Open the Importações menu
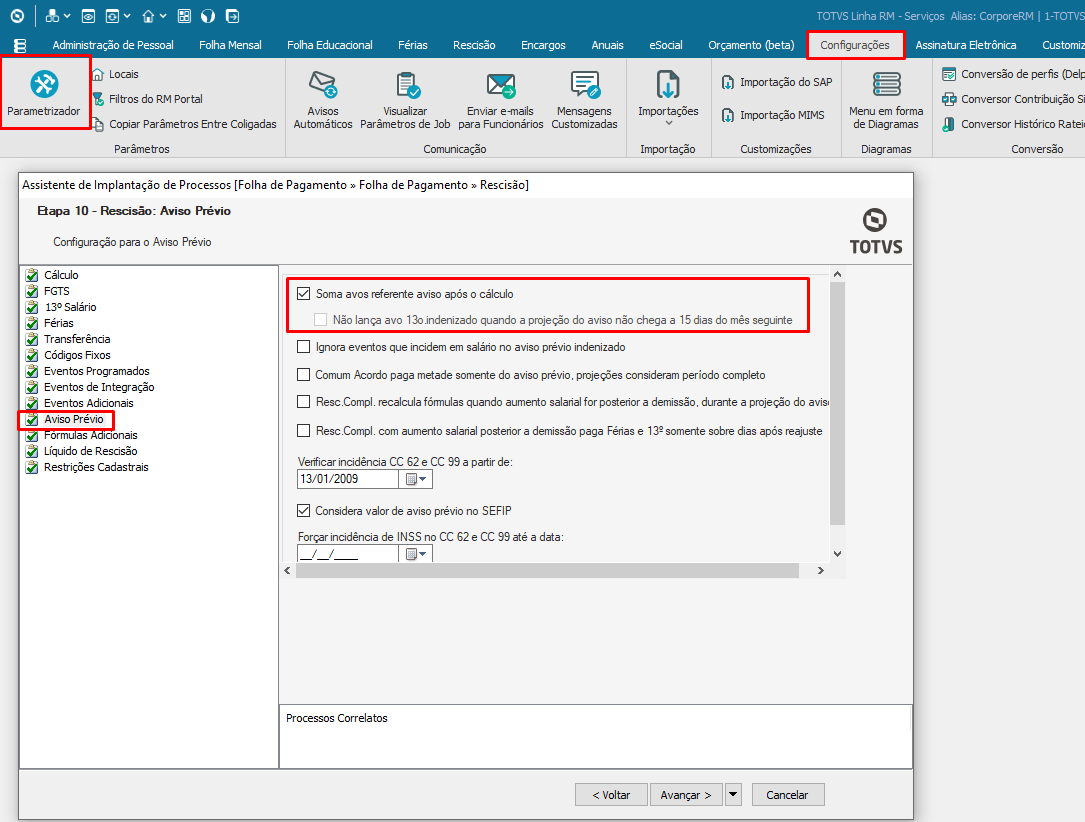This screenshot has height=822, width=1085. (668, 98)
